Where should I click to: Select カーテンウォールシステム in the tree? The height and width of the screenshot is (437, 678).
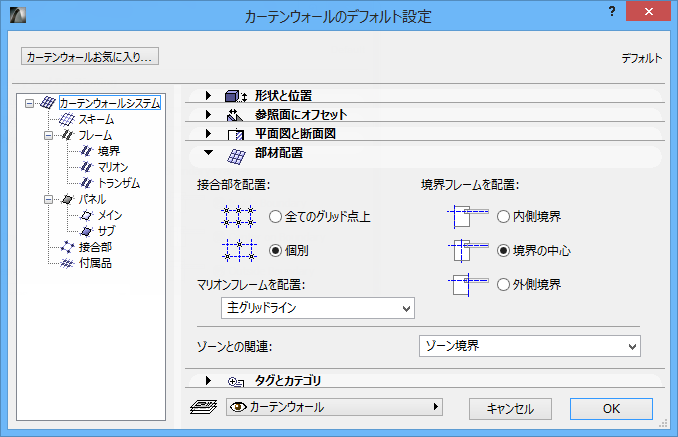110,103
